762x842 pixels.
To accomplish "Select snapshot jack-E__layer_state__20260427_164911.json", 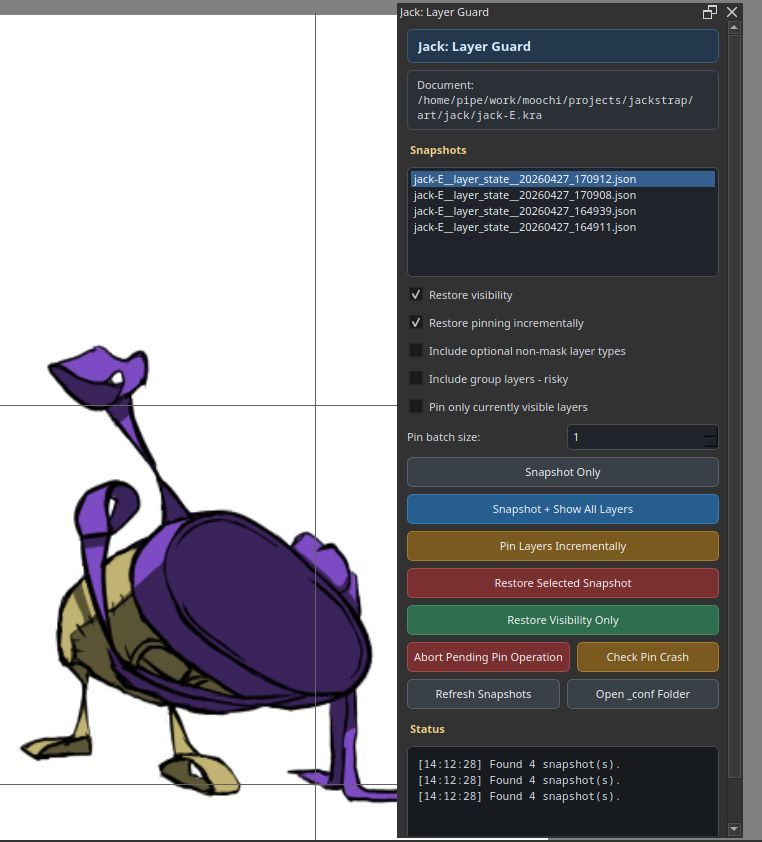I will click(x=563, y=227).
